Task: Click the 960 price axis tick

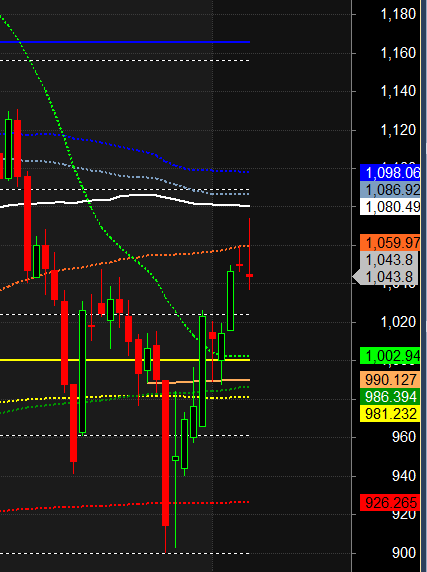Action: point(404,437)
